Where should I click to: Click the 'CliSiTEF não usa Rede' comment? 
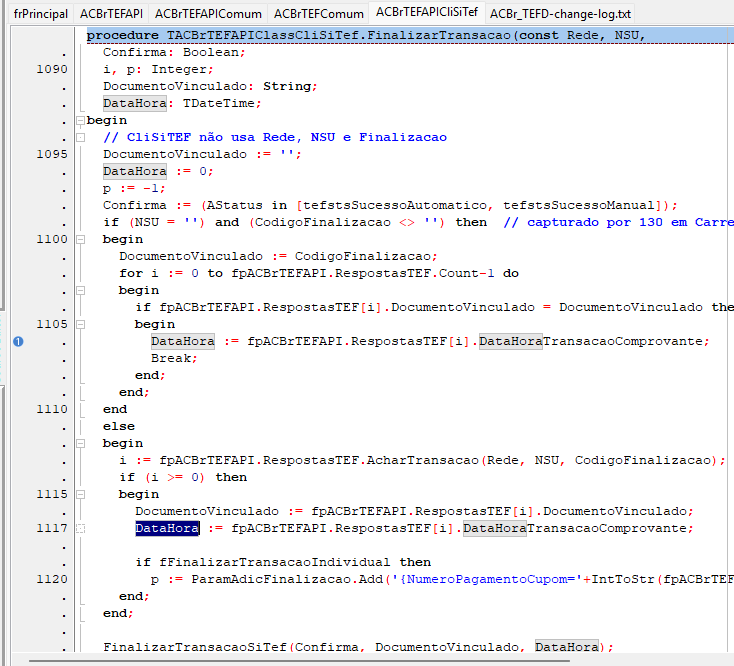pos(275,138)
